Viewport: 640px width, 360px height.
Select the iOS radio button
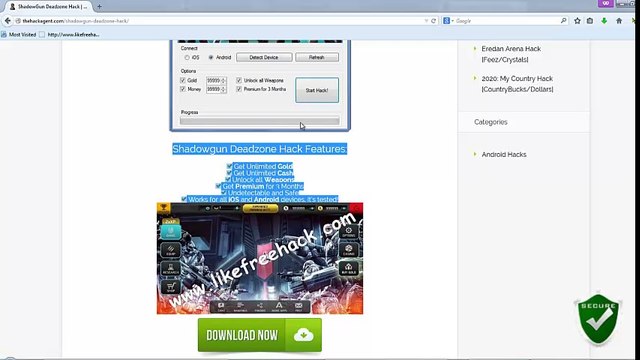[187, 58]
